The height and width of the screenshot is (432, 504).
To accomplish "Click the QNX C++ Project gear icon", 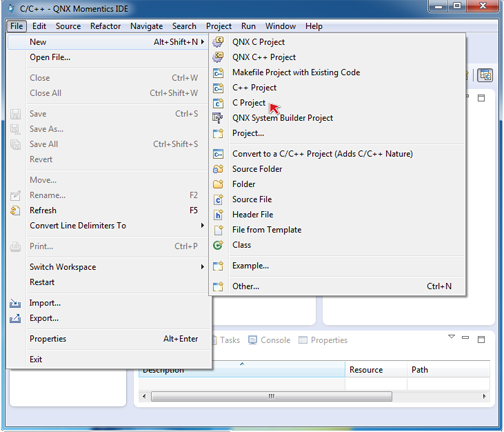I will [x=218, y=57].
